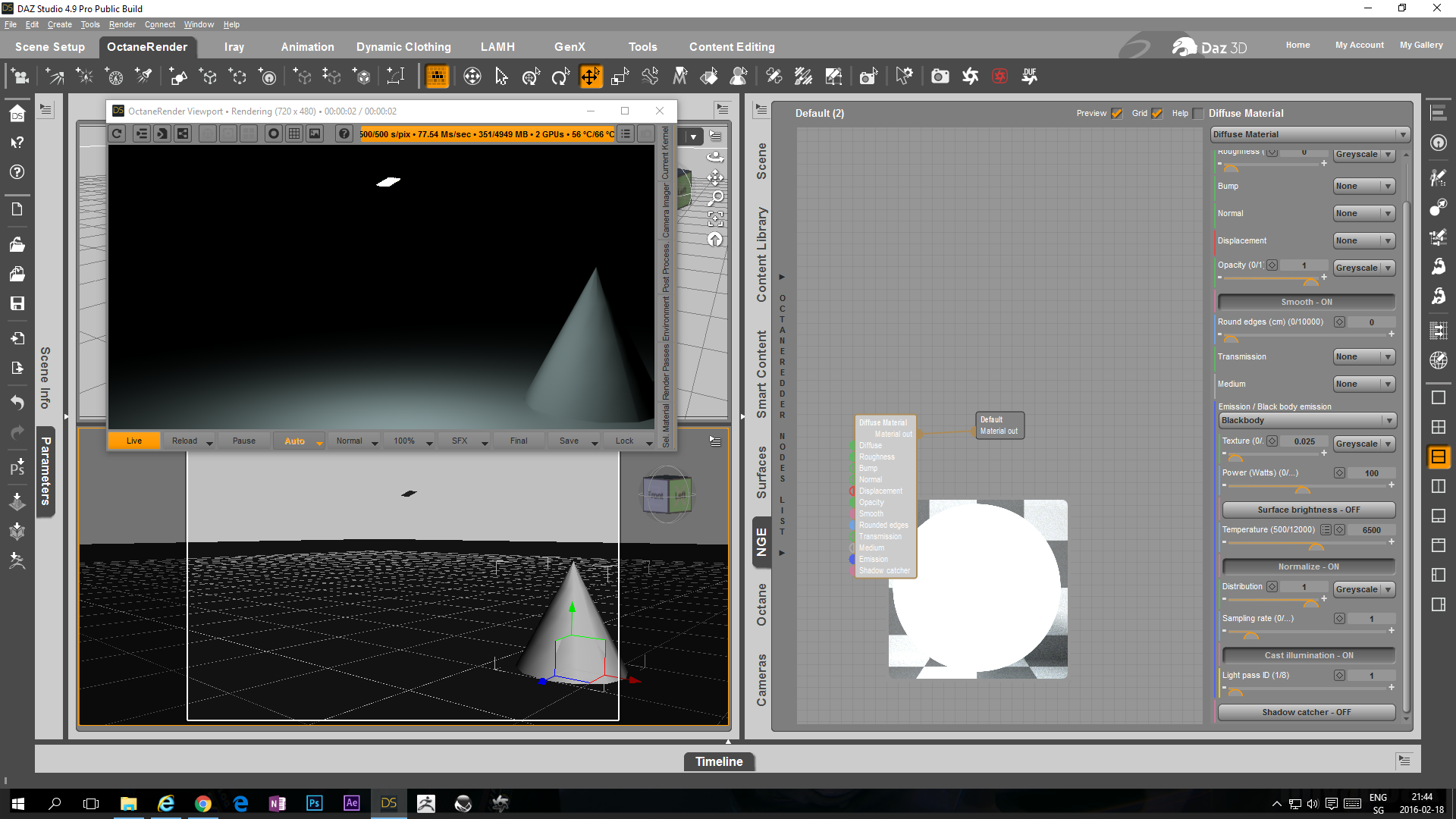Open the Render menu
This screenshot has height=819, width=1456.
pyautogui.click(x=121, y=24)
